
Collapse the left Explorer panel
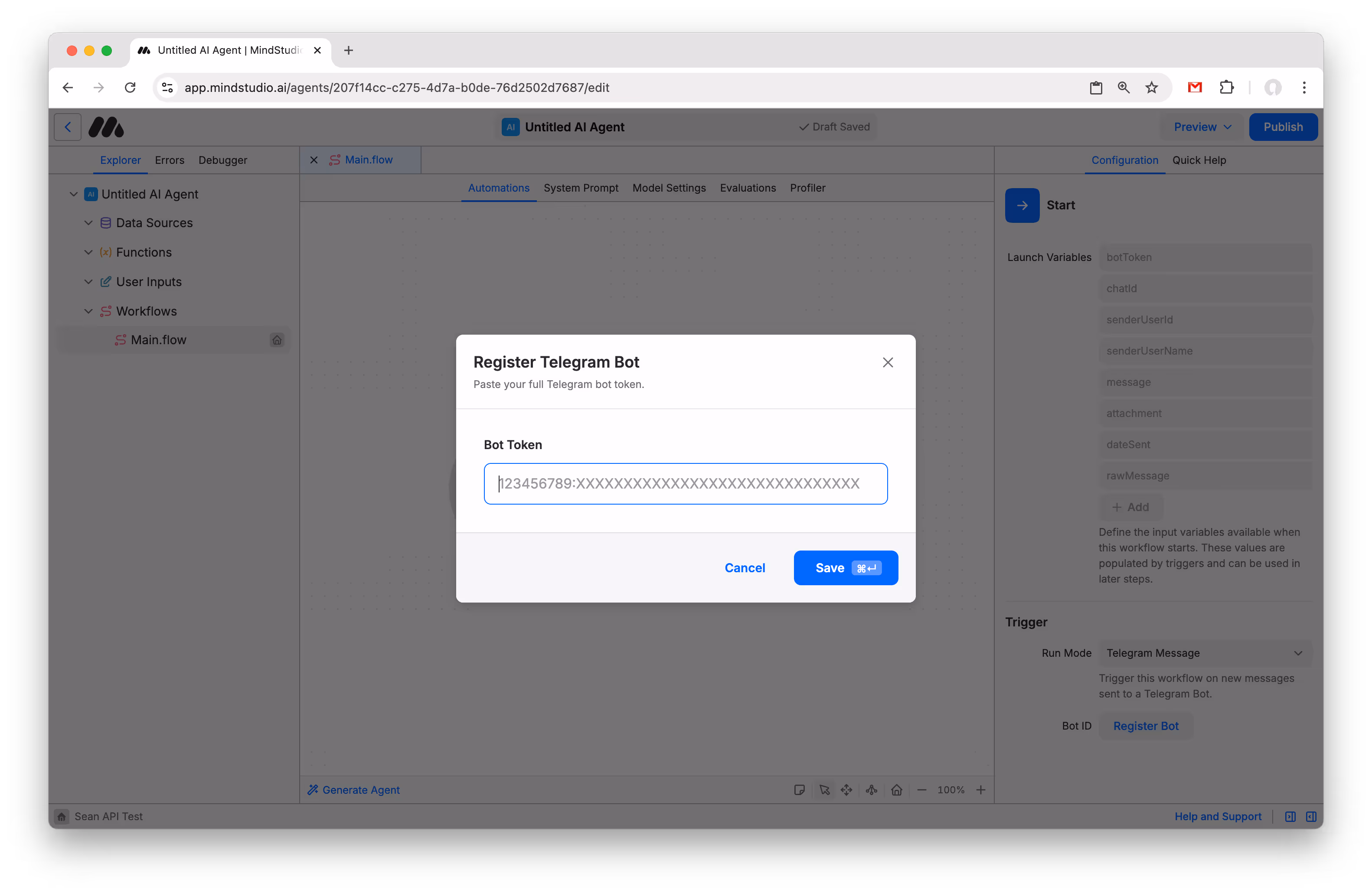(1290, 816)
